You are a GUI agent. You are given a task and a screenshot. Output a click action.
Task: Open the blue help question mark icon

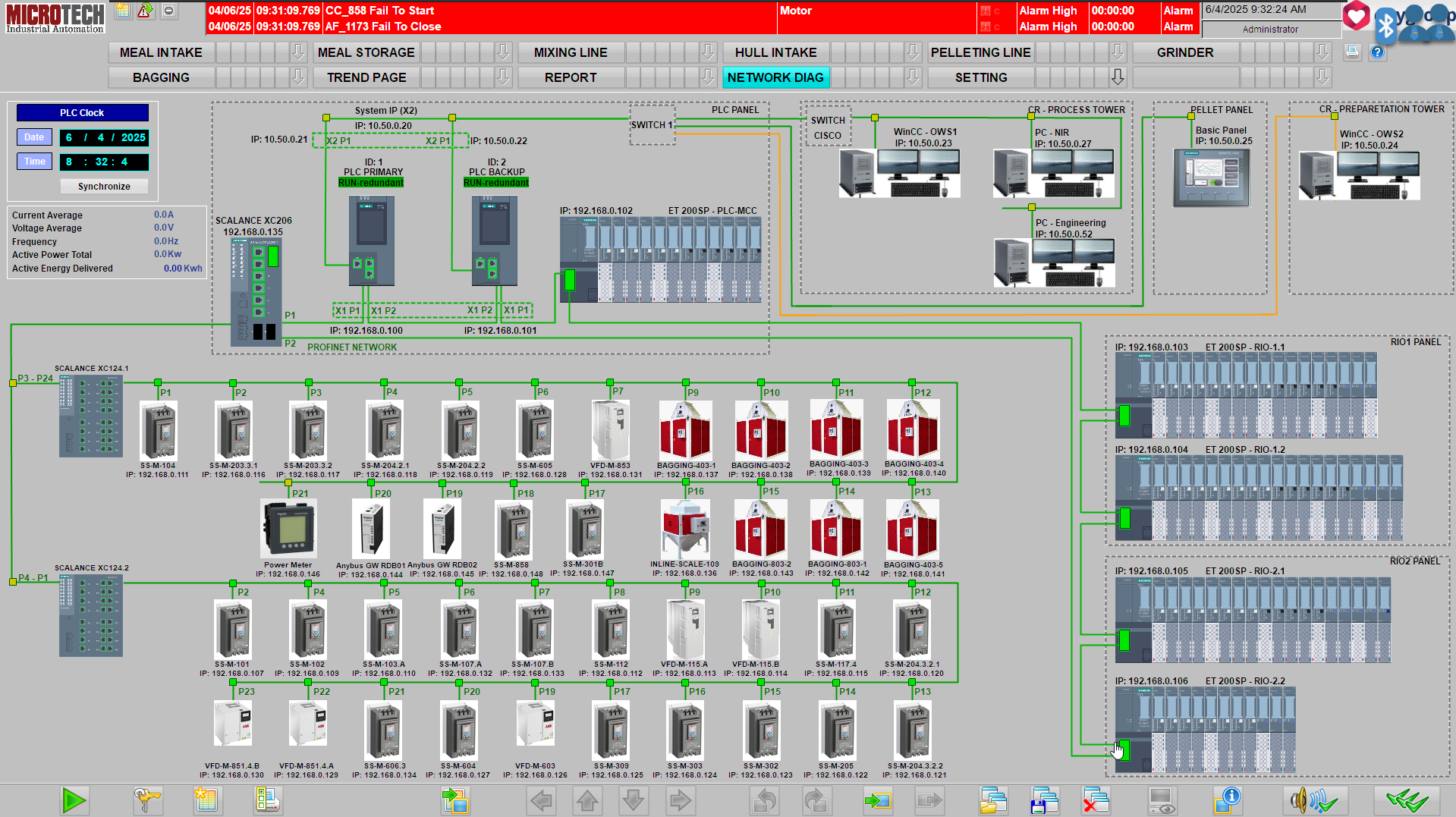tap(1378, 52)
